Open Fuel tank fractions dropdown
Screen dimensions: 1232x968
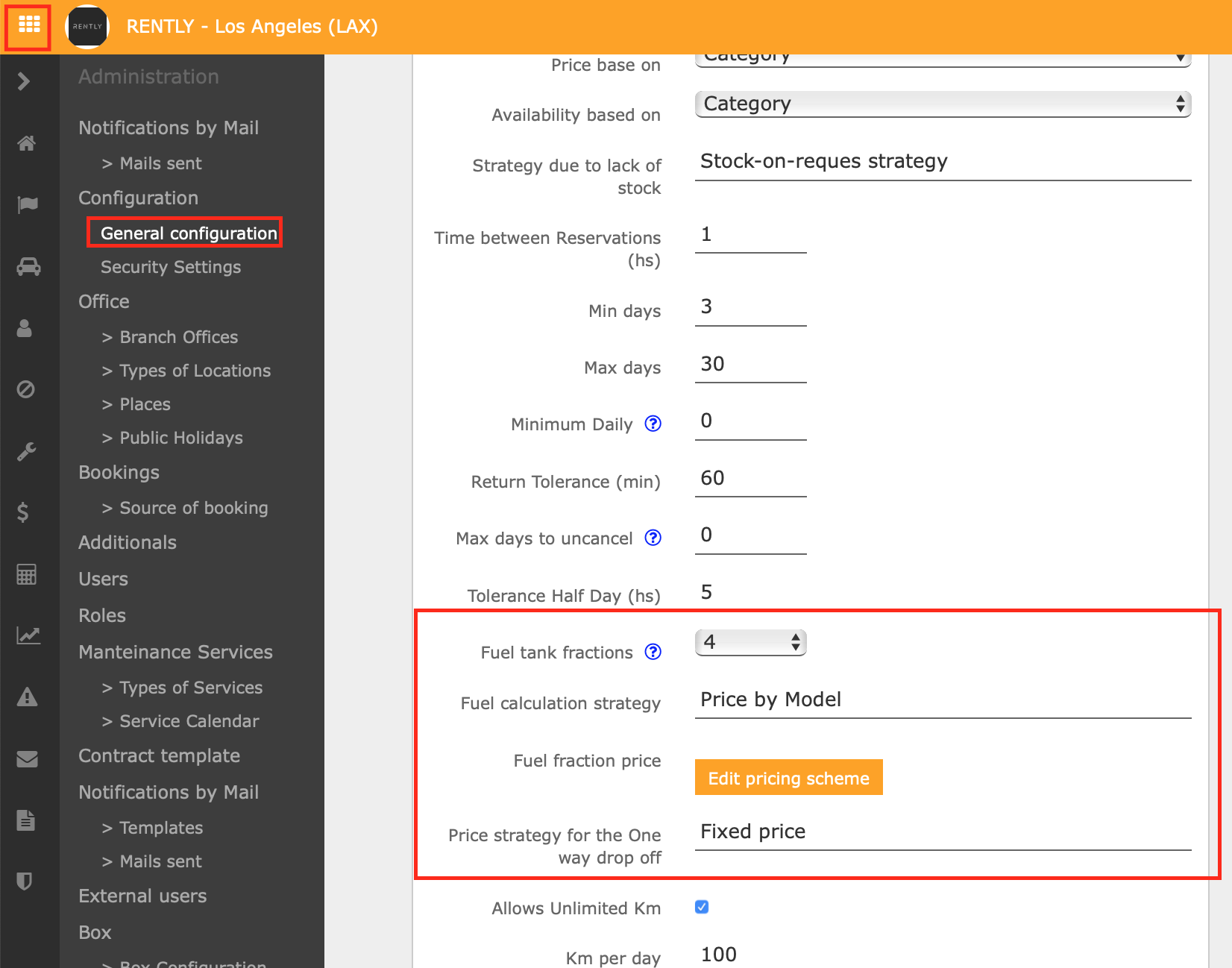751,642
